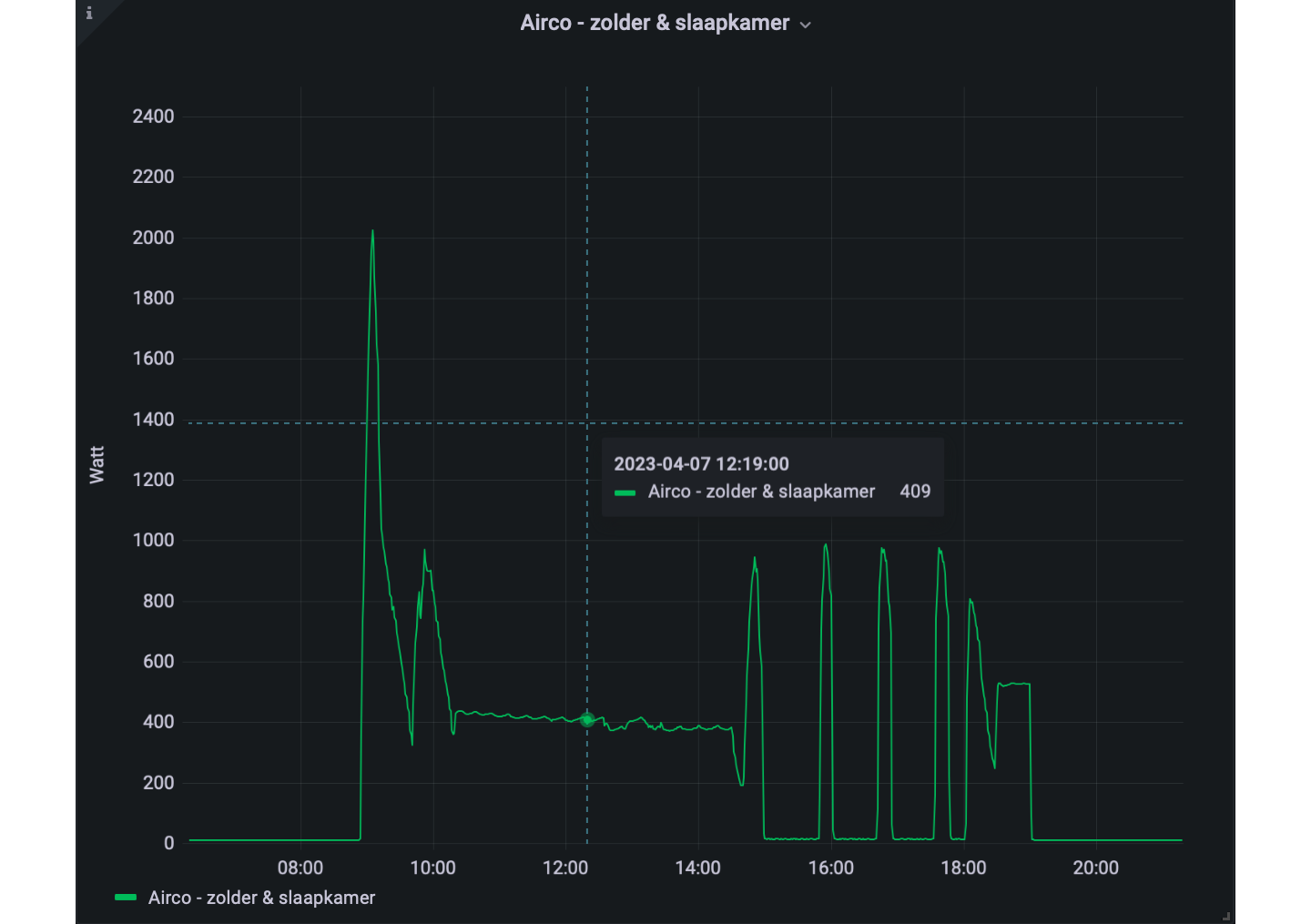This screenshot has width=1311, height=924.
Task: Click the 14:00 x-axis label
Action: tap(698, 868)
